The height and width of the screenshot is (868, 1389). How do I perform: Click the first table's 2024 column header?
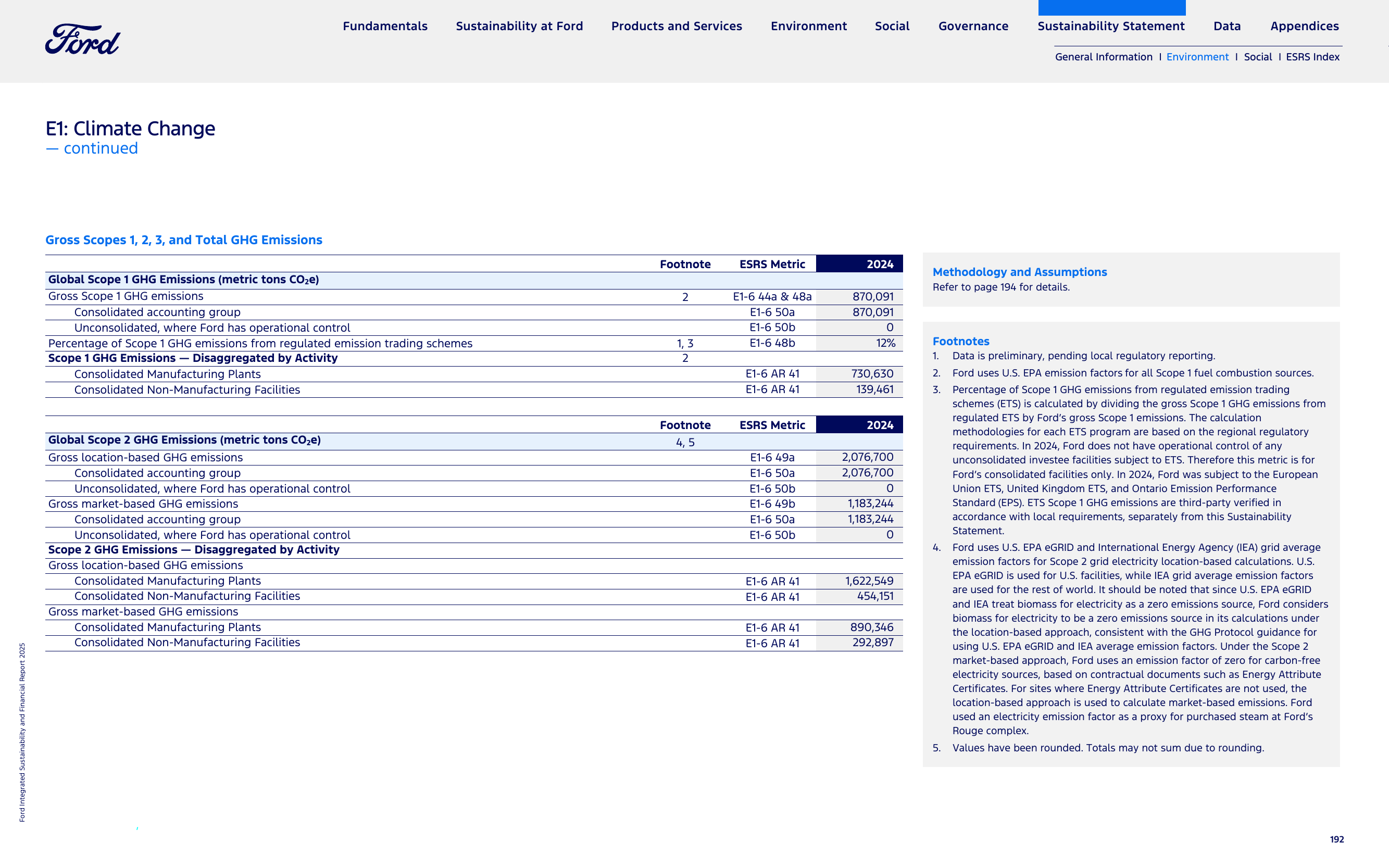pos(859,264)
